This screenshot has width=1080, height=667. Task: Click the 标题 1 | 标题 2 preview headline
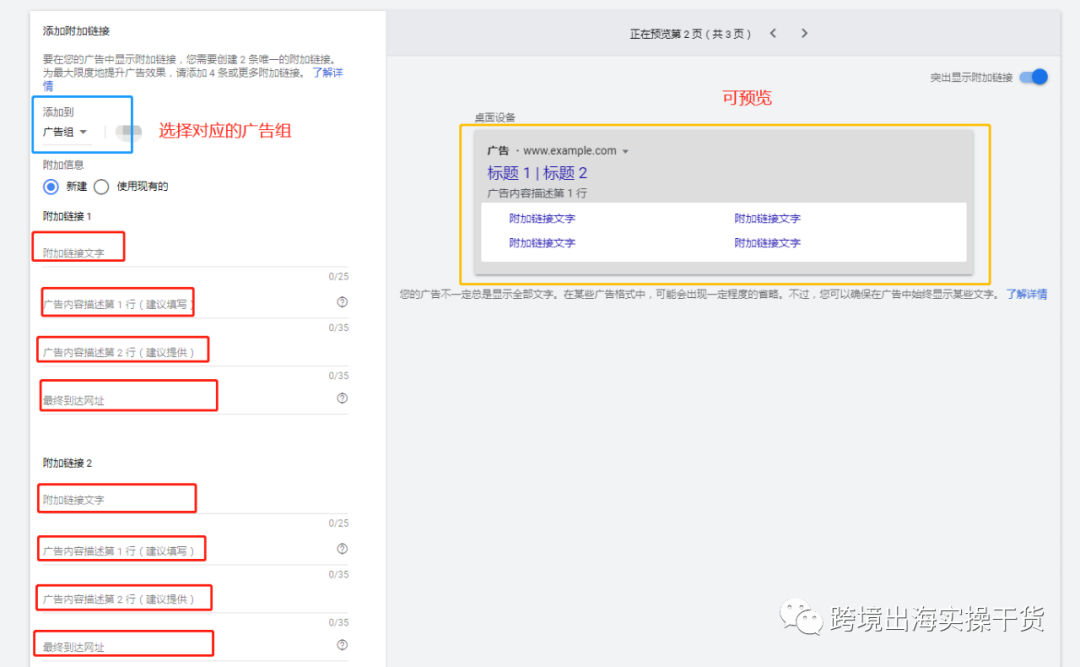(537, 173)
